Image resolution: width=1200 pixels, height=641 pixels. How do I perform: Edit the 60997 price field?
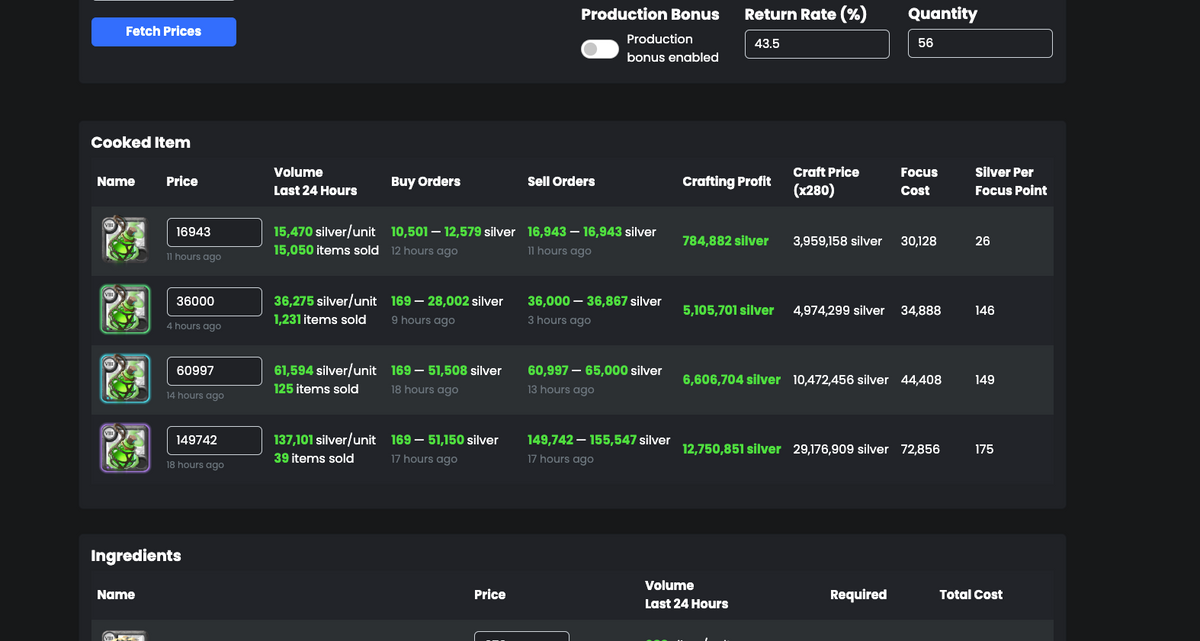214,371
